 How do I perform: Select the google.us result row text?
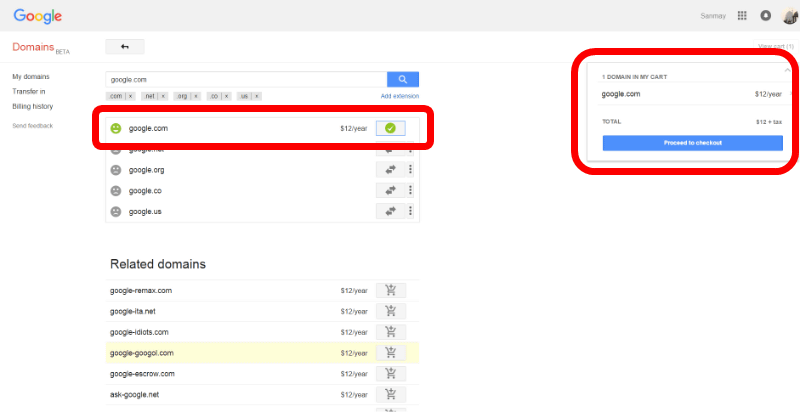click(x=145, y=211)
